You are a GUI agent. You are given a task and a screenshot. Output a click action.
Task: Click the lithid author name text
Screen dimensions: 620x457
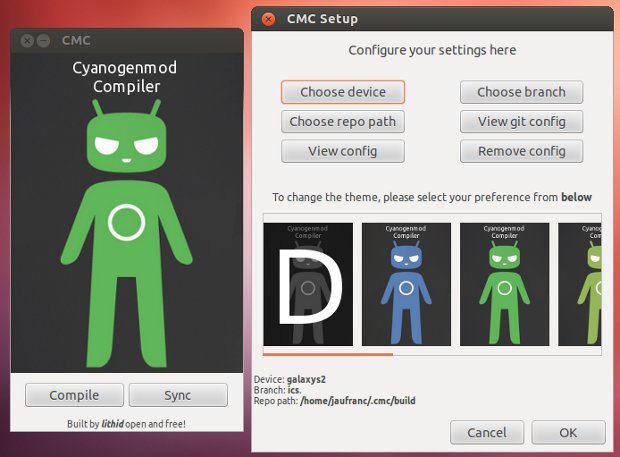point(113,424)
